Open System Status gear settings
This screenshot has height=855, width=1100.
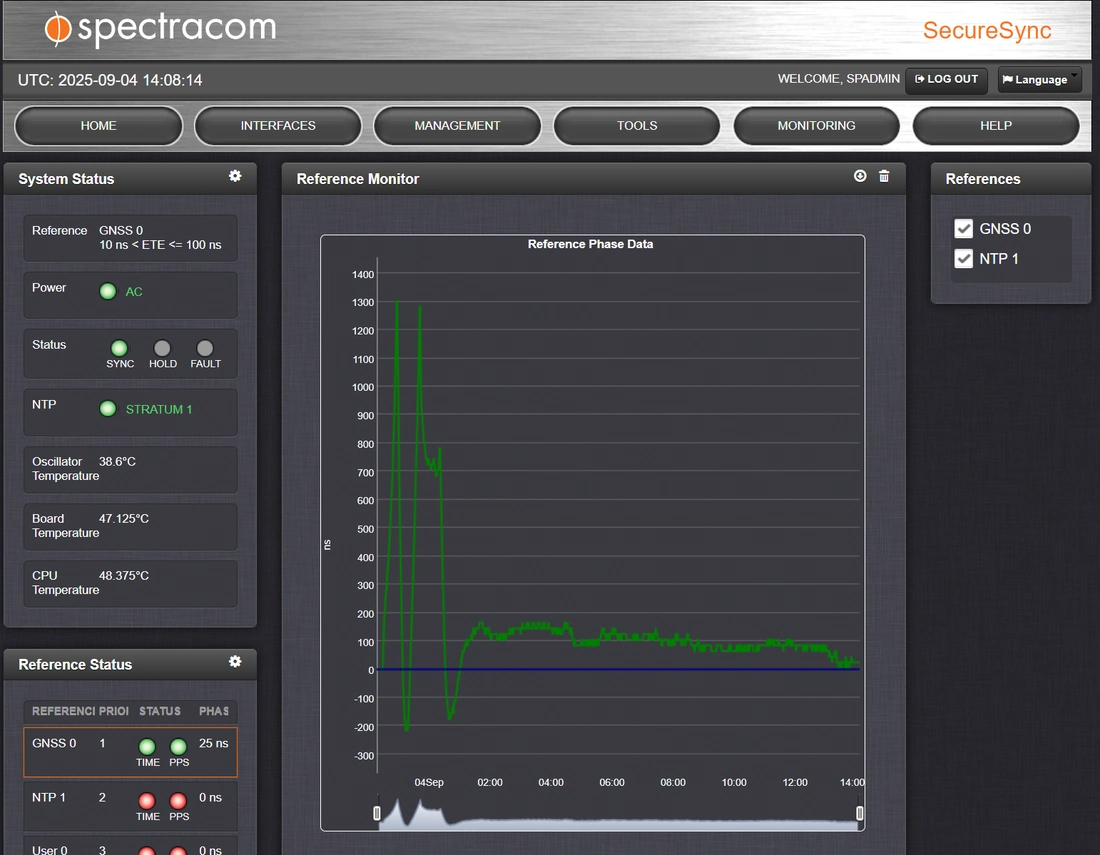click(235, 176)
